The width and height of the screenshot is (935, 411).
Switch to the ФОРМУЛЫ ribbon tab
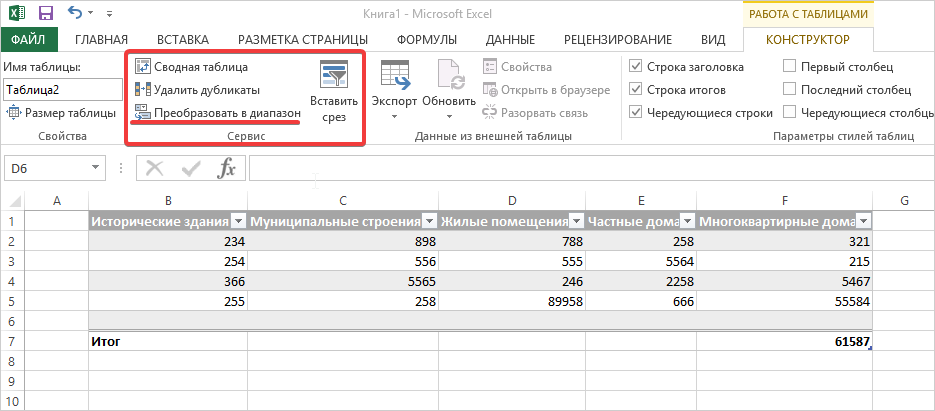426,40
